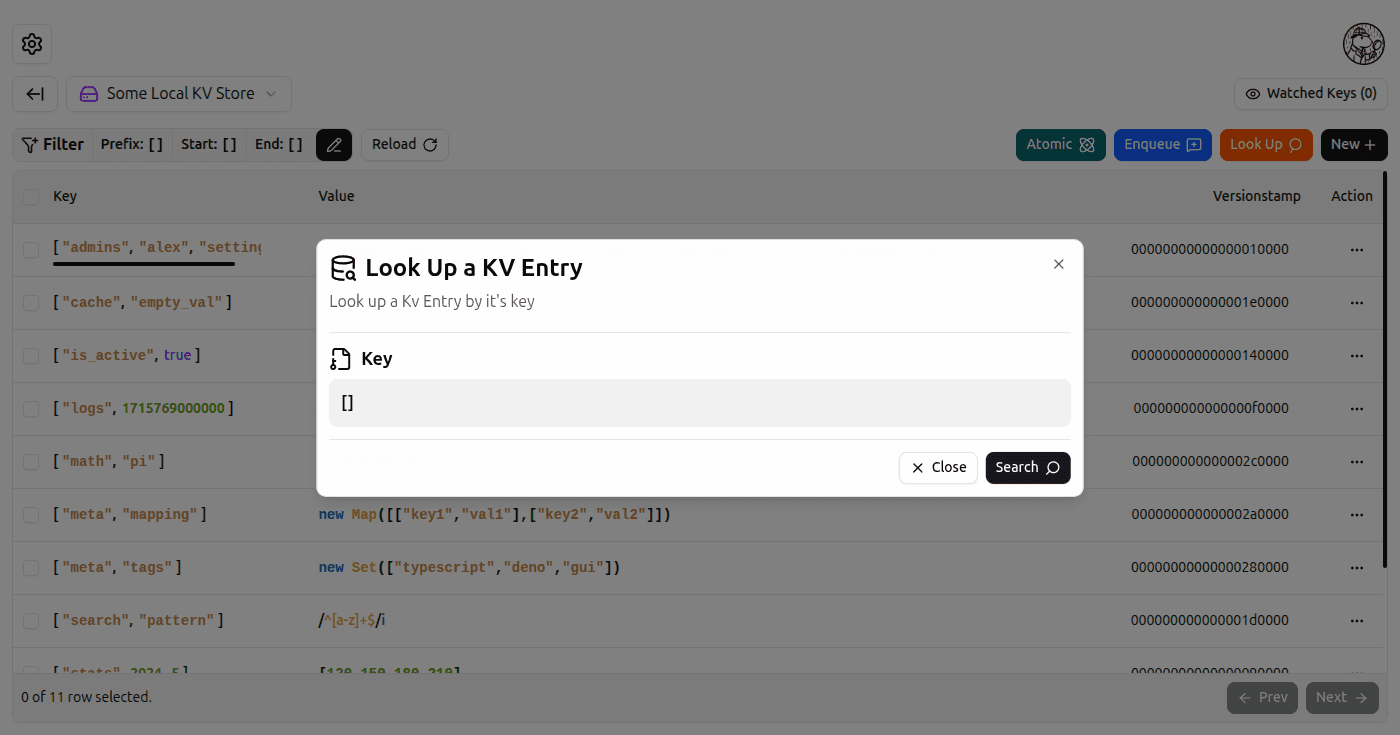This screenshot has width=1400, height=735.
Task: Open Watched Keys (0)
Action: [1311, 94]
